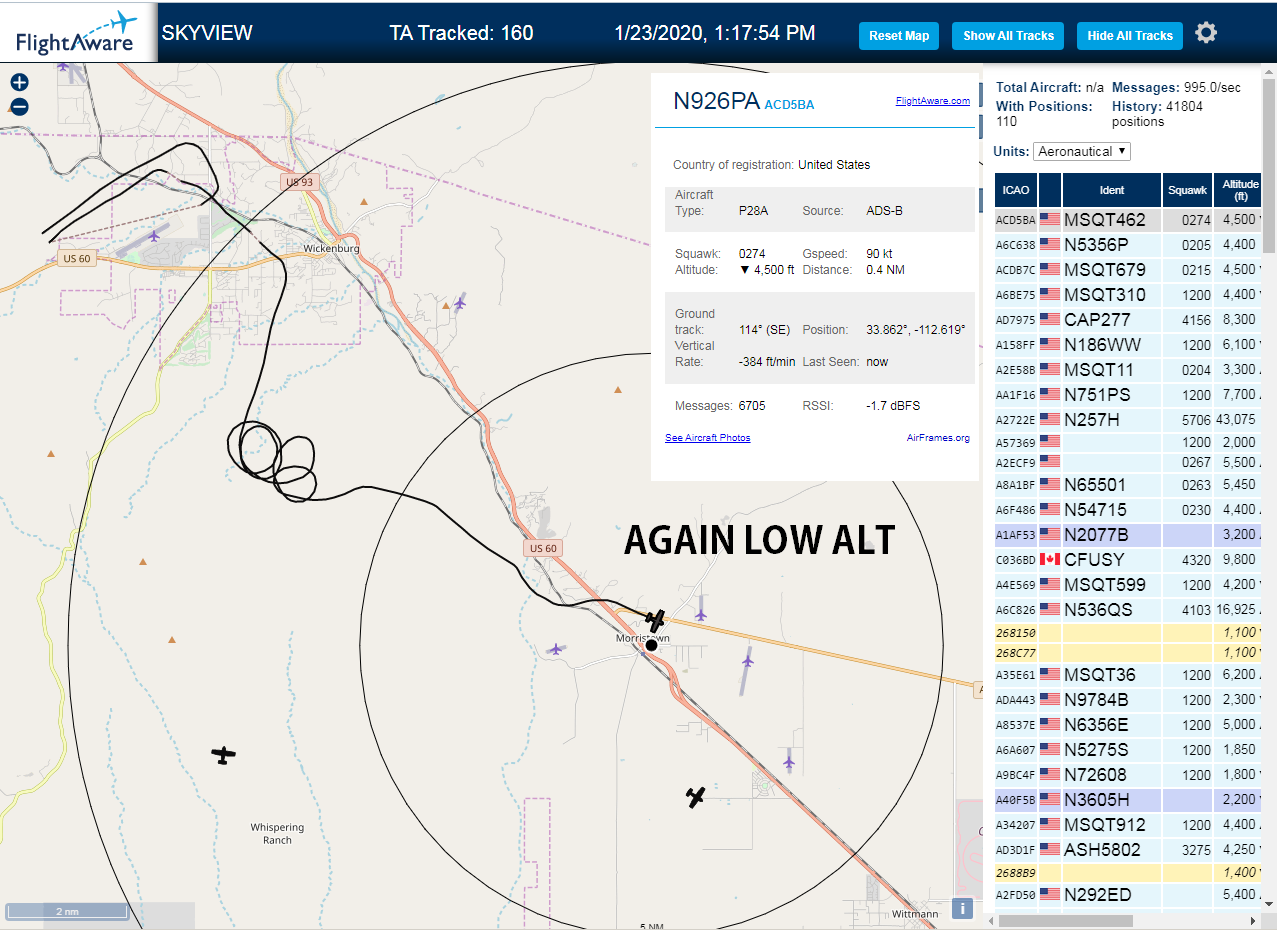1277x931 pixels.
Task: Select the N72608 aircraft row
Action: tap(1128, 775)
